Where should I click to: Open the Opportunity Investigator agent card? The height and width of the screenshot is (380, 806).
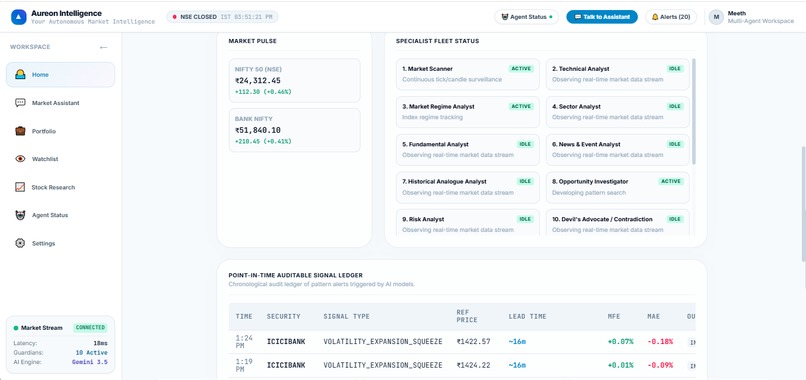point(617,187)
